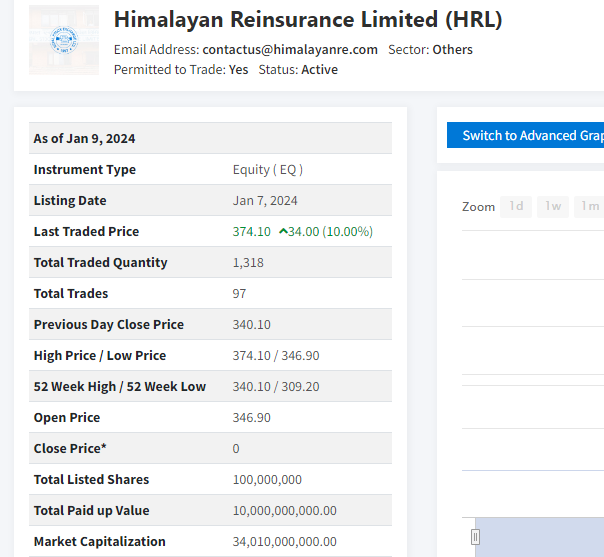This screenshot has height=557, width=604.
Task: Set chart zoom to 1d
Action: 516,207
